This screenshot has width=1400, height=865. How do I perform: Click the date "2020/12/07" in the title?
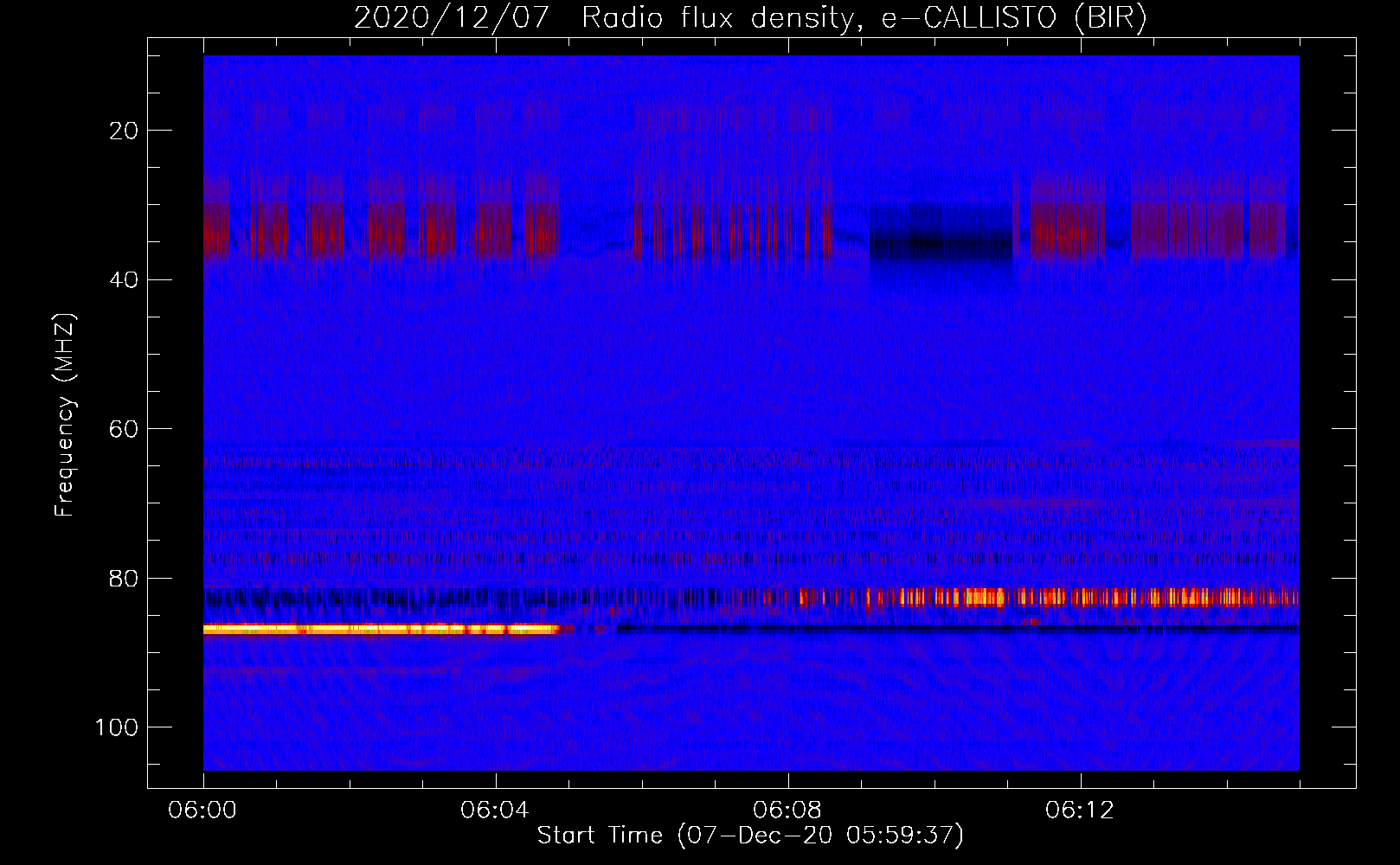point(451,18)
